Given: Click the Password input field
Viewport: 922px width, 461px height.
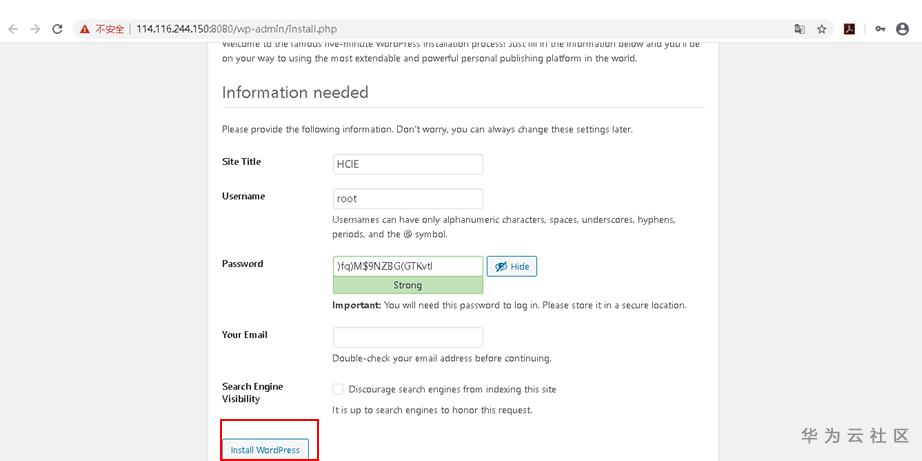Looking at the screenshot, I should pyautogui.click(x=407, y=266).
